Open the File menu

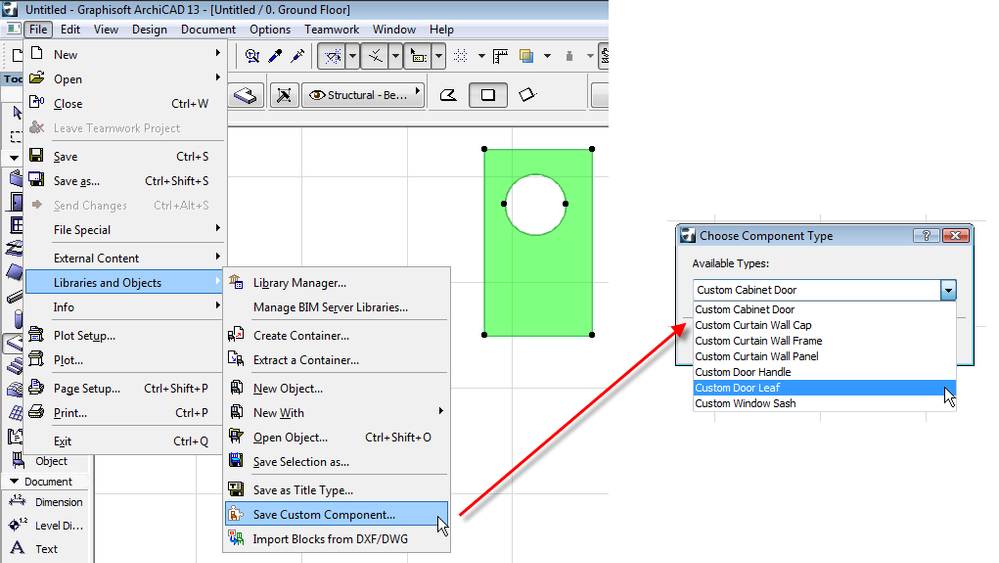coord(38,29)
